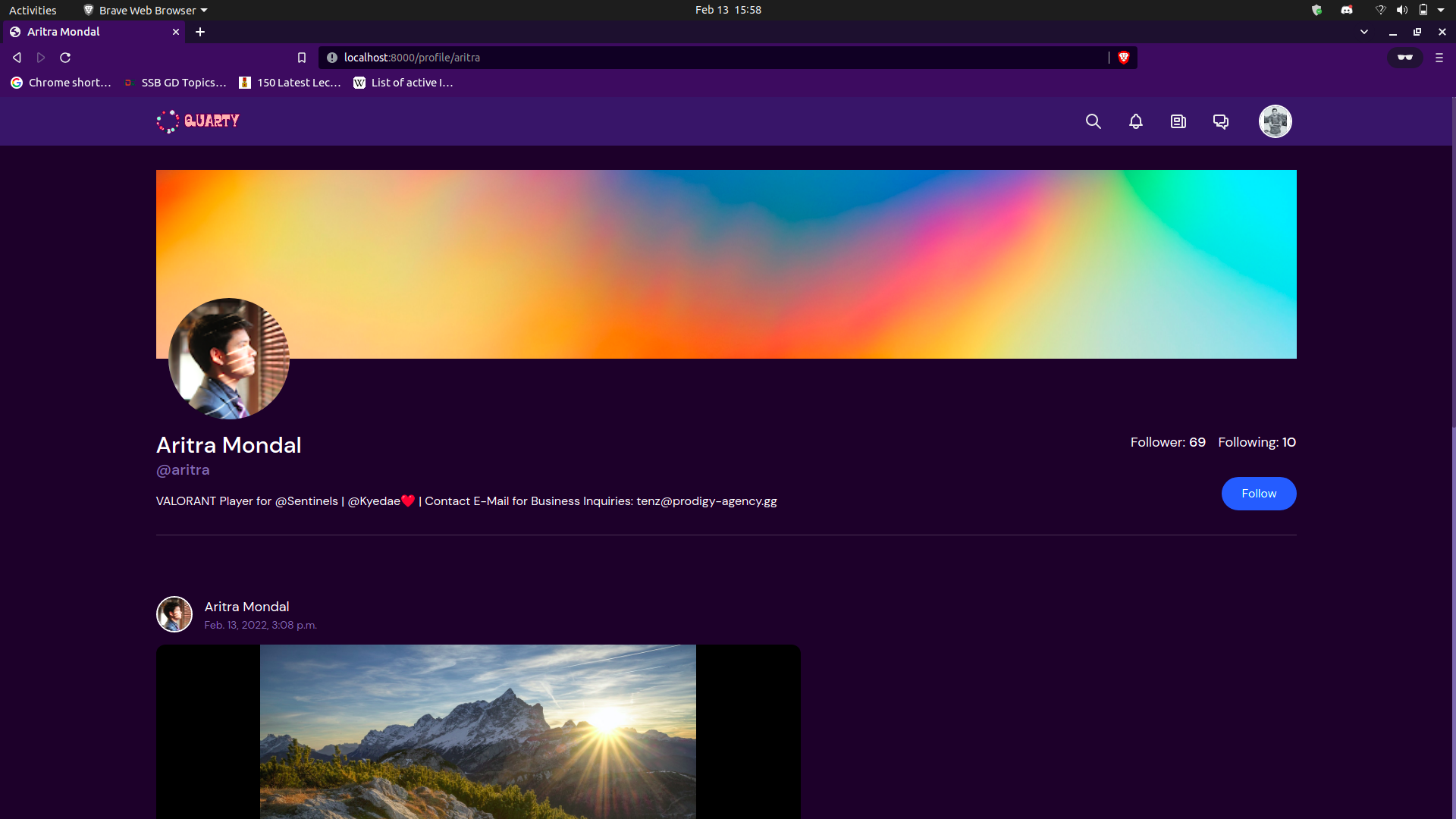
Task: Click the Brave Shields lion icon
Action: (1124, 58)
